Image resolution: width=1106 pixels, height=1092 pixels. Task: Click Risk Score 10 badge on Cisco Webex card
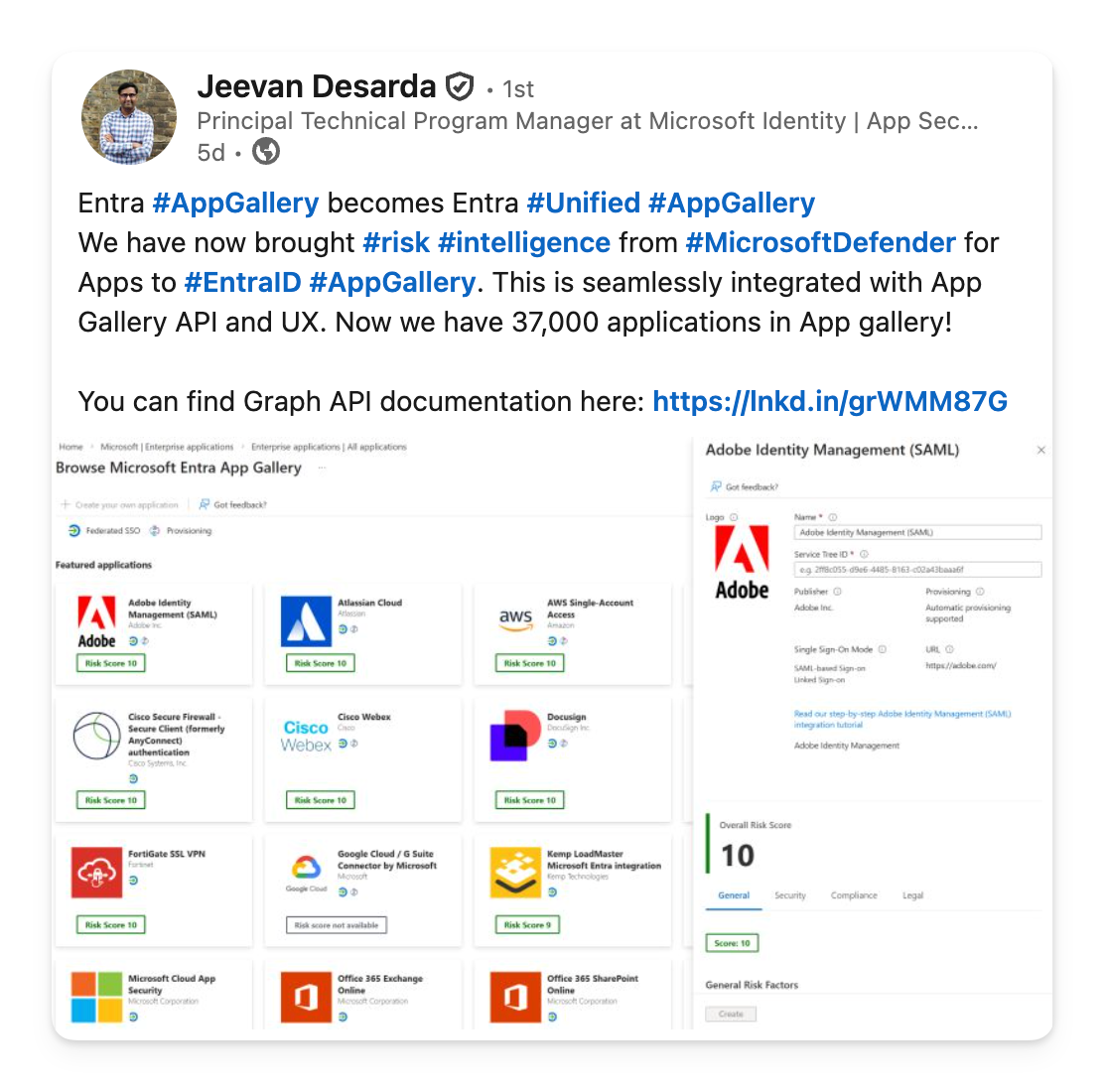coord(321,800)
